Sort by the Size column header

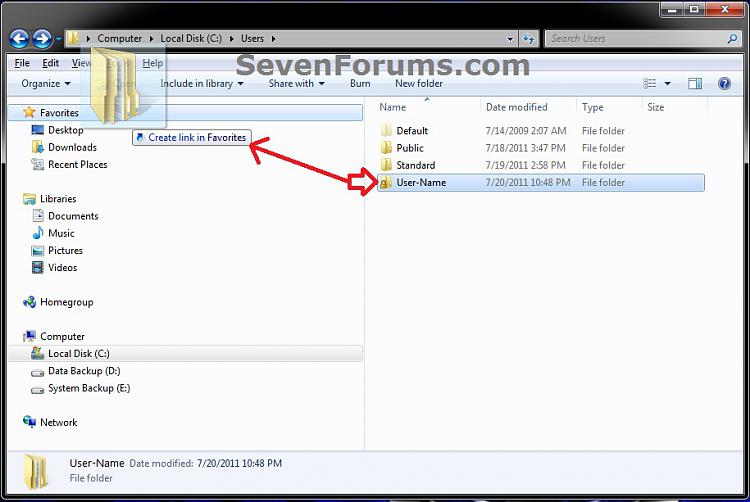[x=655, y=108]
